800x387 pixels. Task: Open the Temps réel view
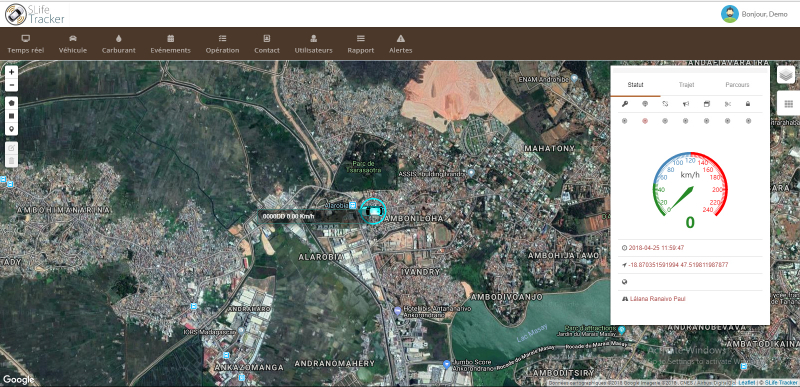[x=26, y=44]
